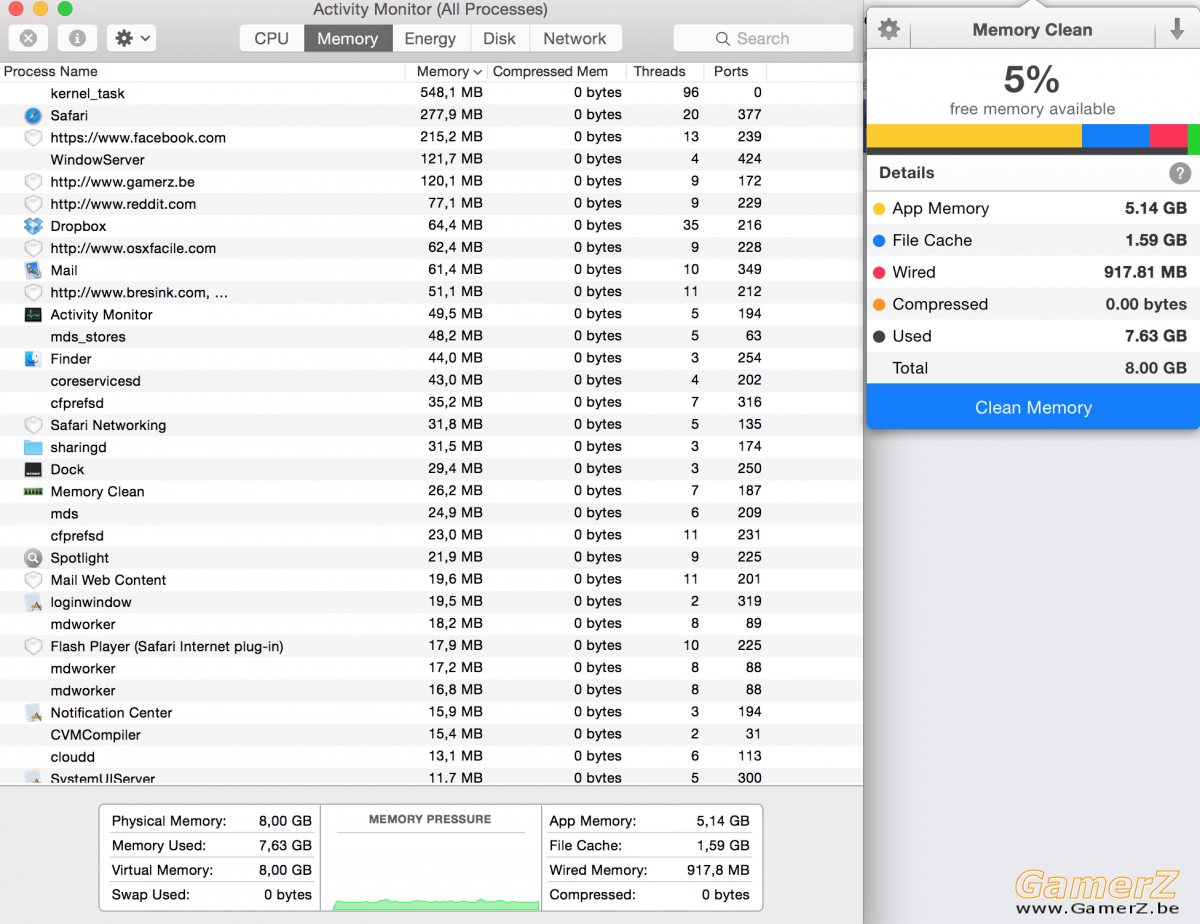This screenshot has width=1200, height=924.
Task: Select the Spotlight magnifier icon
Action: tap(33, 558)
